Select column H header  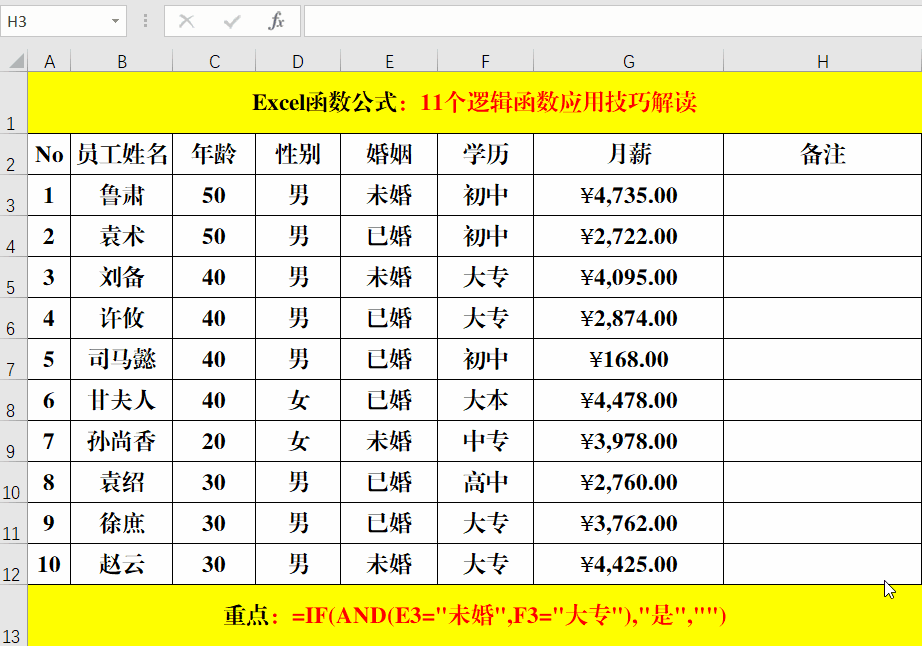(x=823, y=61)
